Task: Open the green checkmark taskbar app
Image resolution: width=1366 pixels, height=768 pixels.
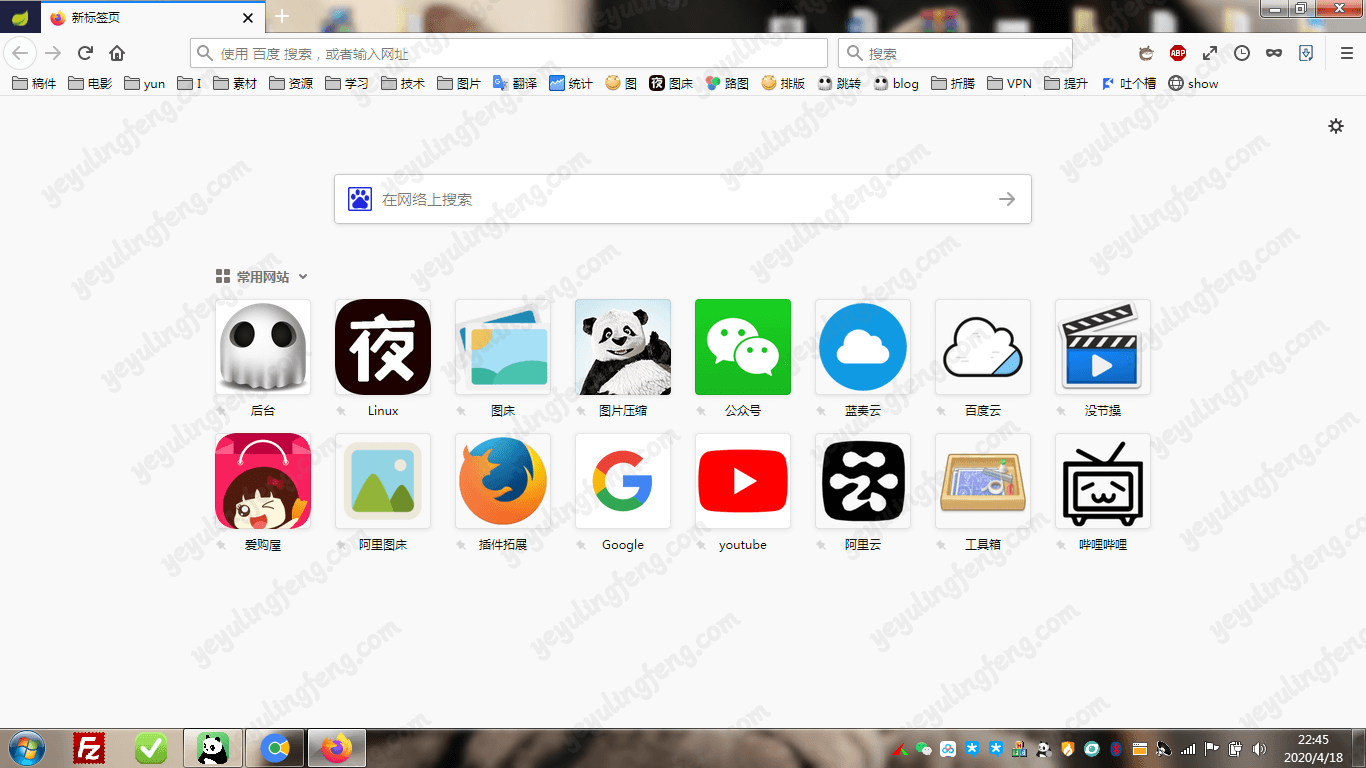Action: tap(152, 748)
